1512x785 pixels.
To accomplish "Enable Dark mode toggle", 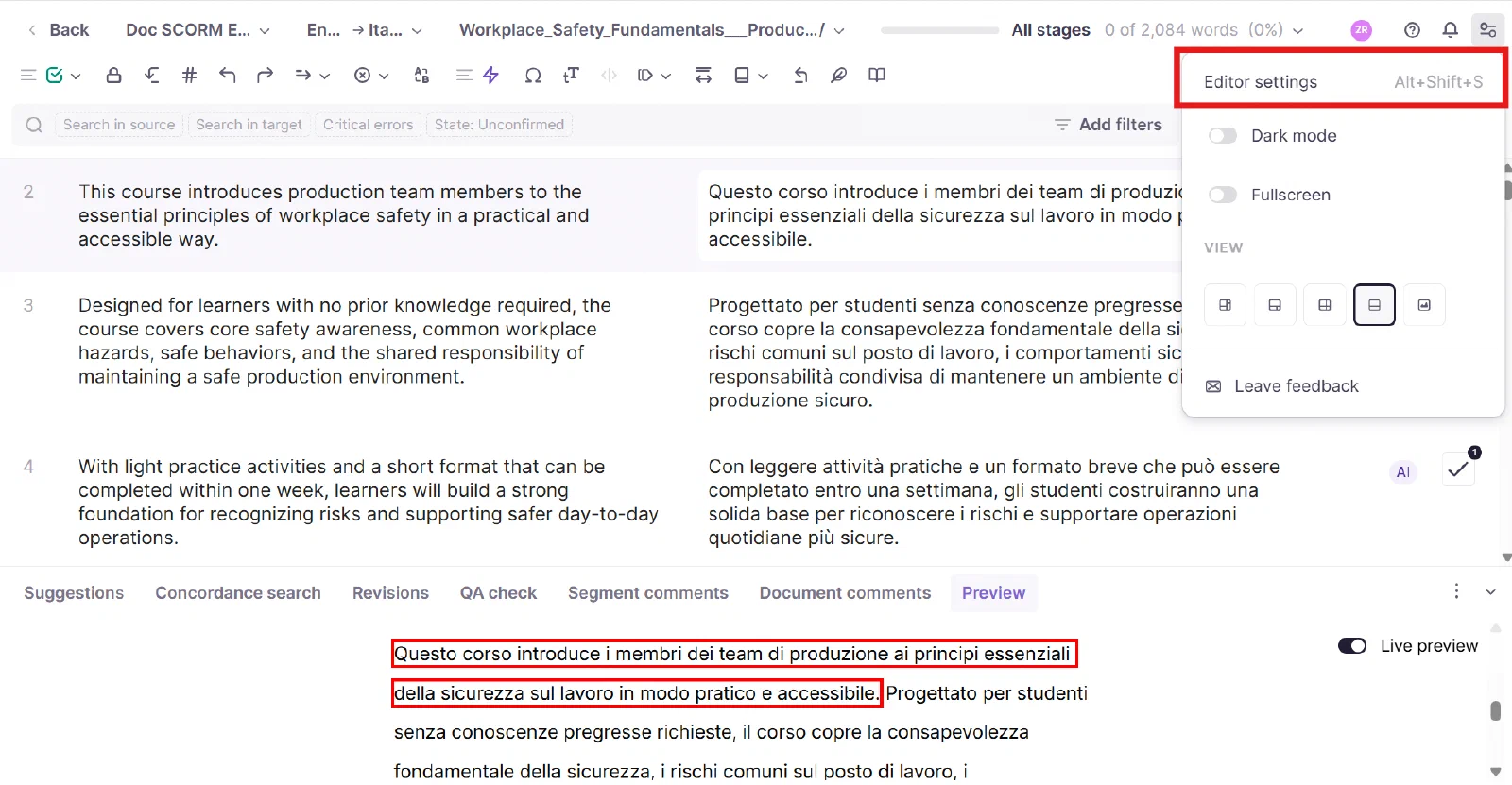I will [x=1223, y=136].
